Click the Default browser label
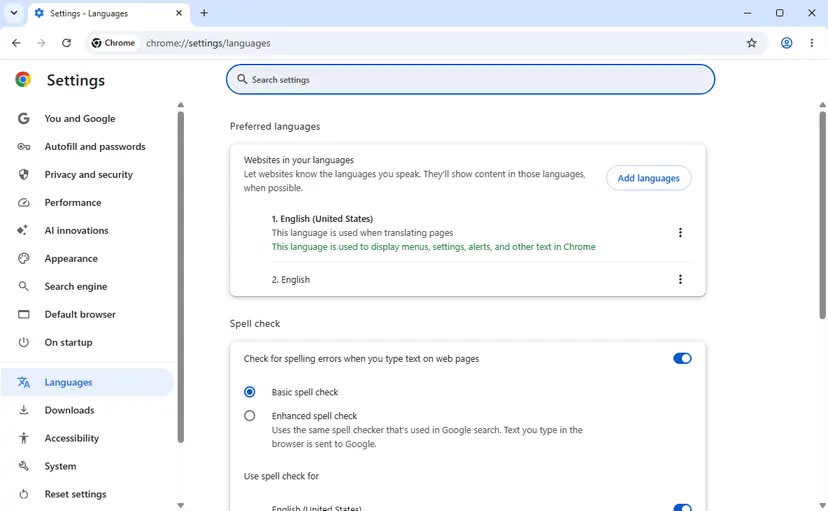Image resolution: width=828 pixels, height=511 pixels. [x=80, y=314]
